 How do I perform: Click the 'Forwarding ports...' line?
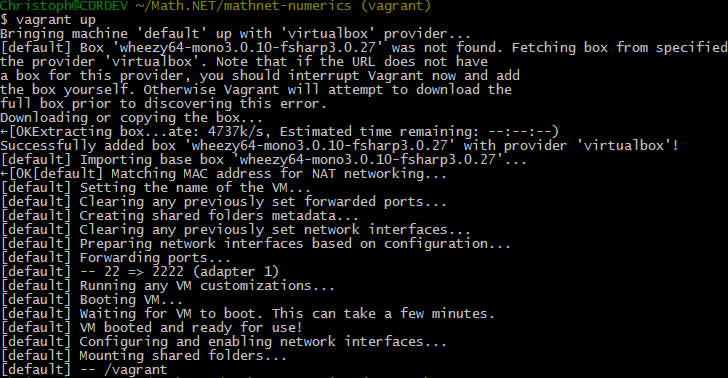pyautogui.click(x=115, y=258)
